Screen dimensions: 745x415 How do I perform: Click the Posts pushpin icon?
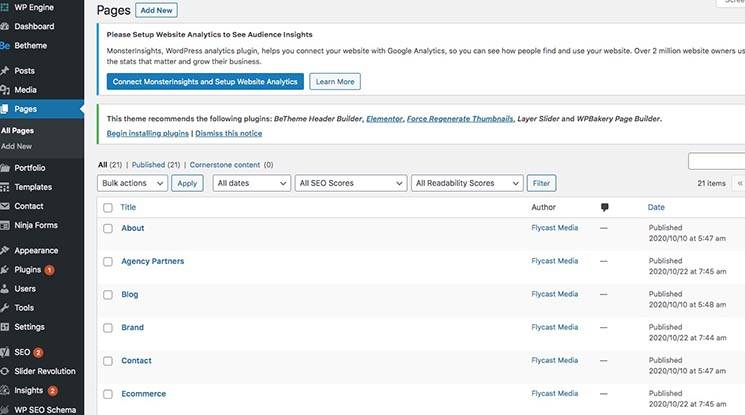coord(4,71)
